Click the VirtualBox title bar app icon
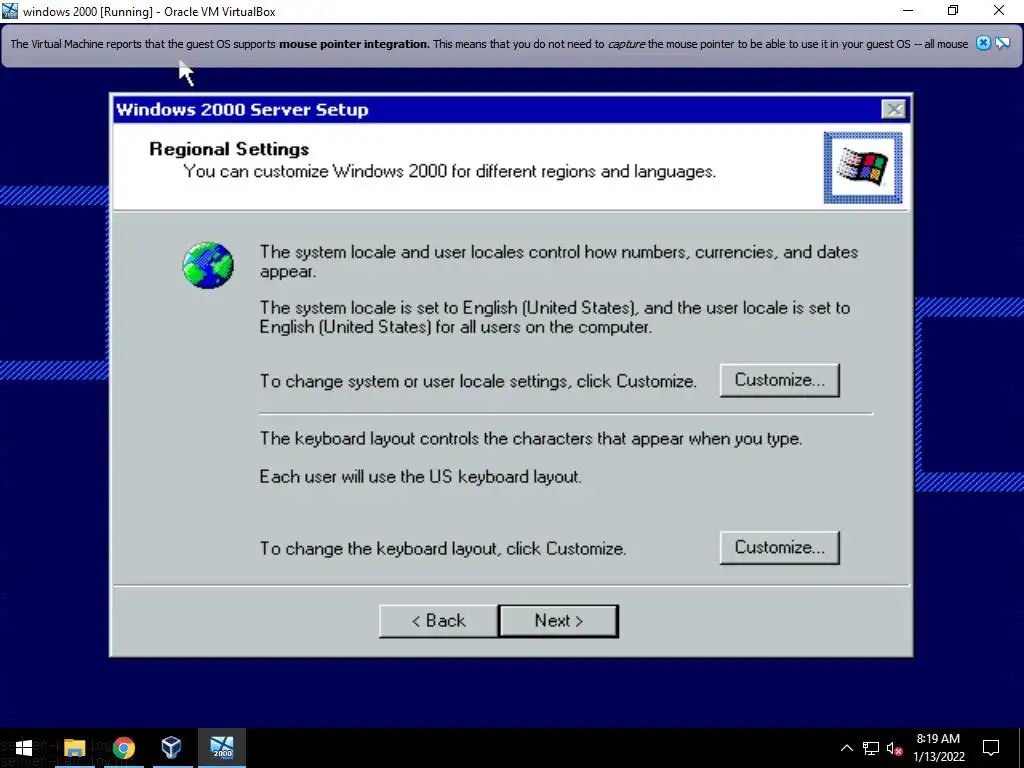 10,11
